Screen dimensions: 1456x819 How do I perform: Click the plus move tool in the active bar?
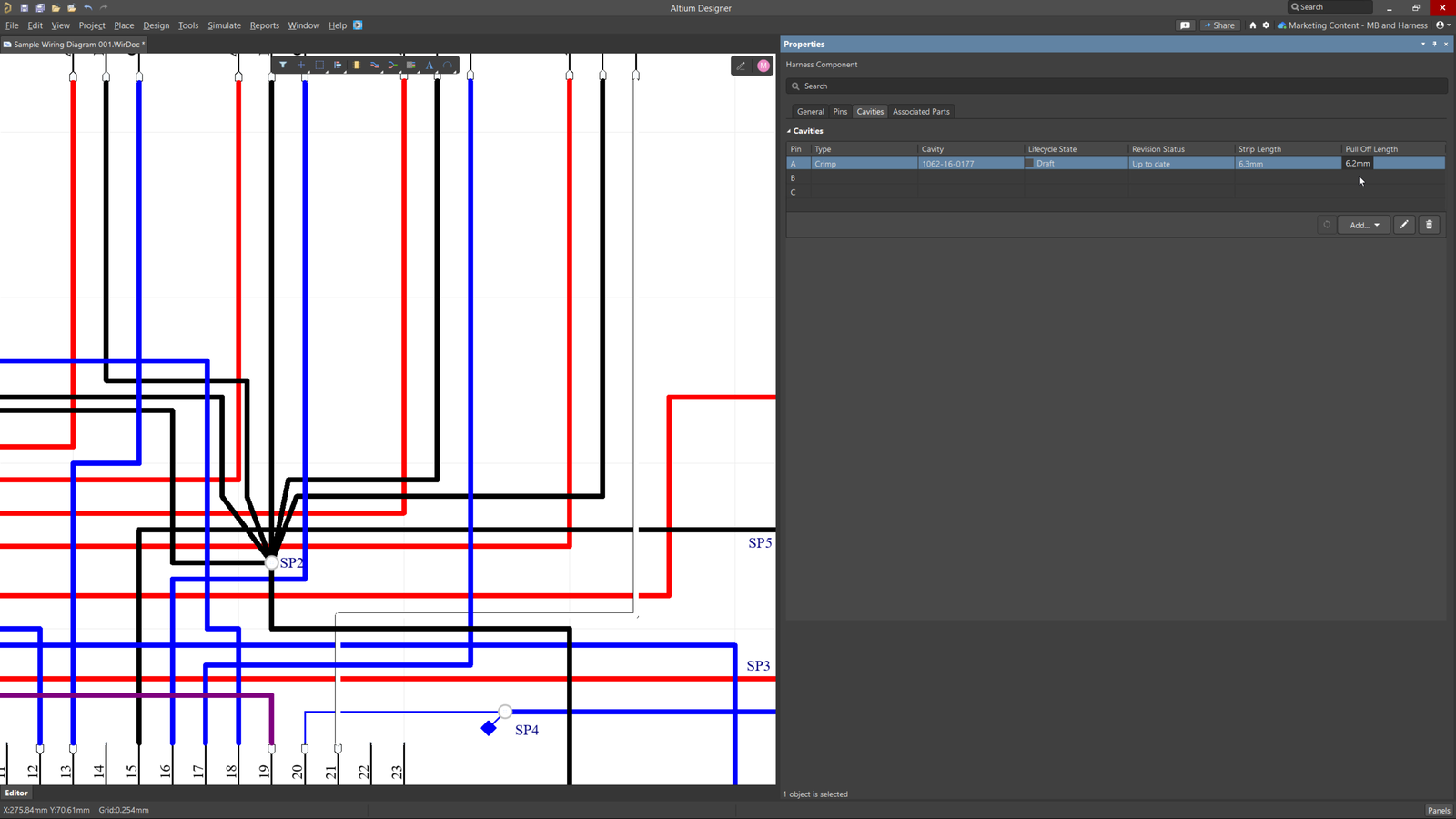(301, 65)
